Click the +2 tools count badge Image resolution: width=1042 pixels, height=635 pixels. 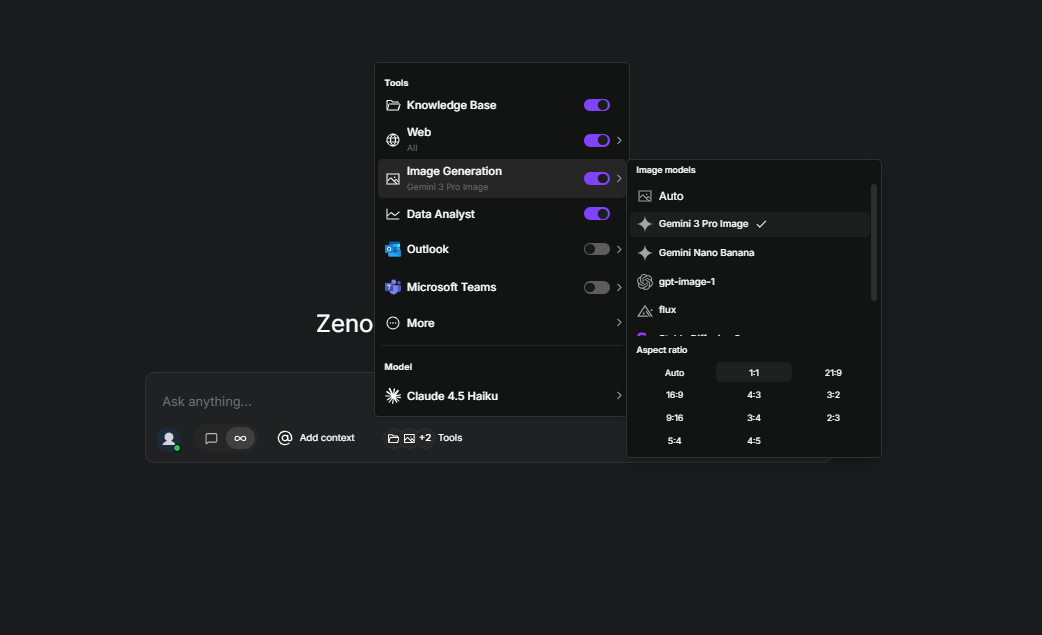[425, 438]
